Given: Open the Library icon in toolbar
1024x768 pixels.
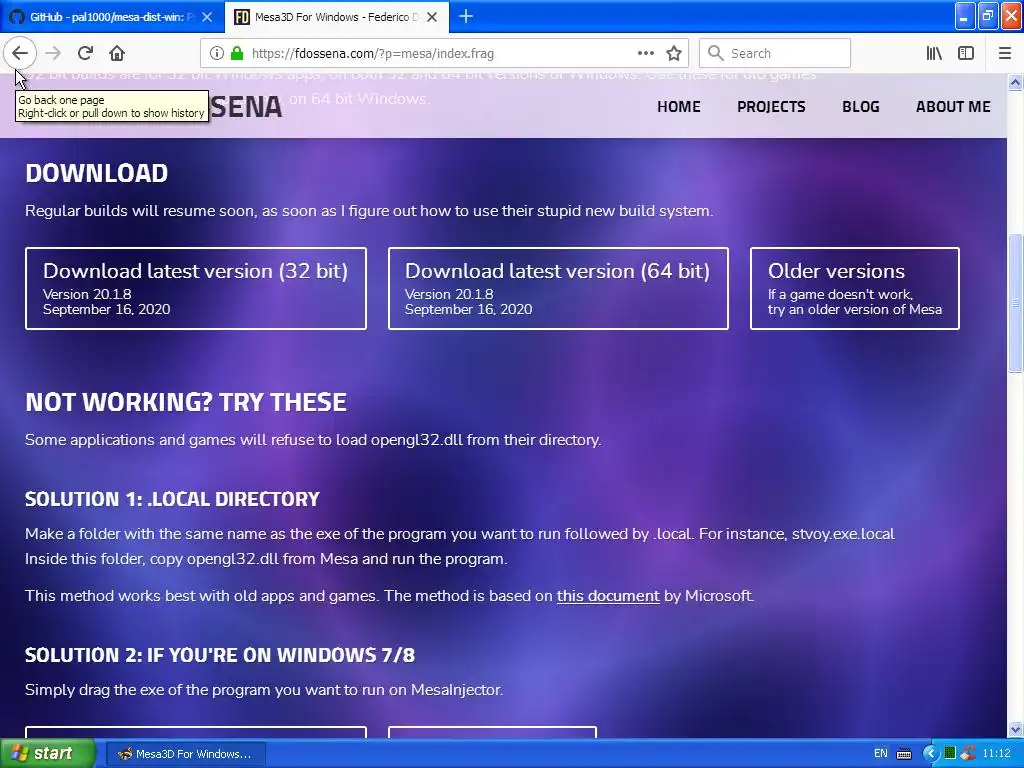Looking at the screenshot, I should pos(934,54).
